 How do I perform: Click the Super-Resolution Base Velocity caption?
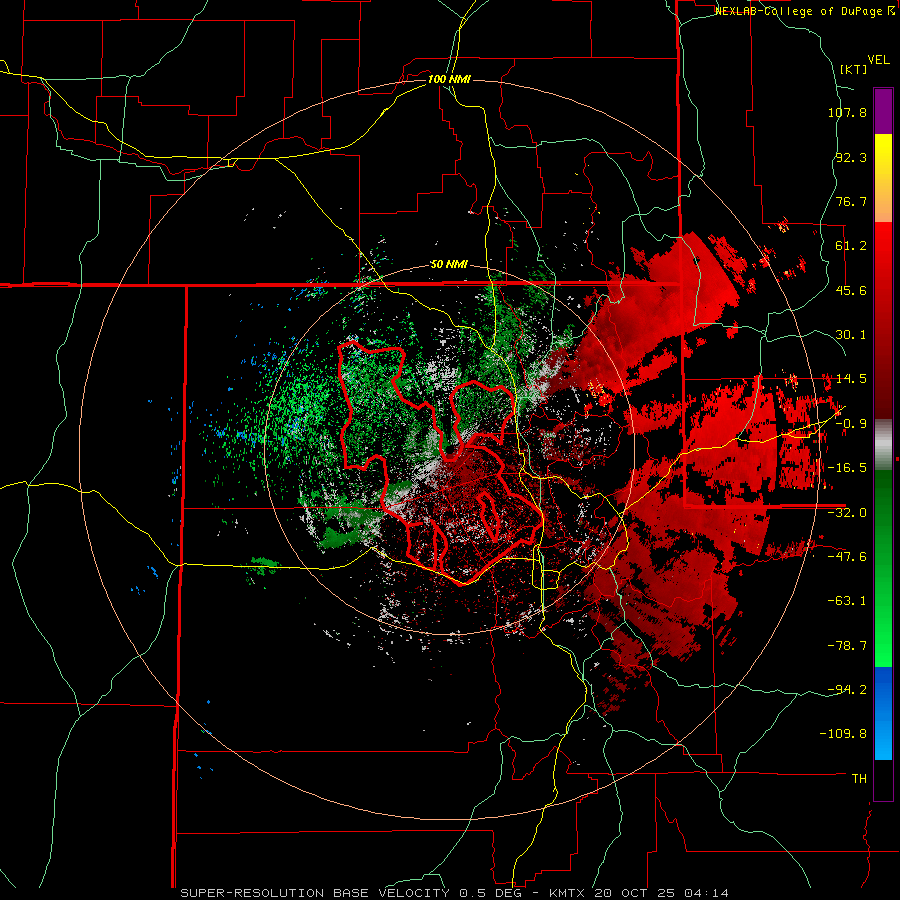pyautogui.click(x=455, y=893)
